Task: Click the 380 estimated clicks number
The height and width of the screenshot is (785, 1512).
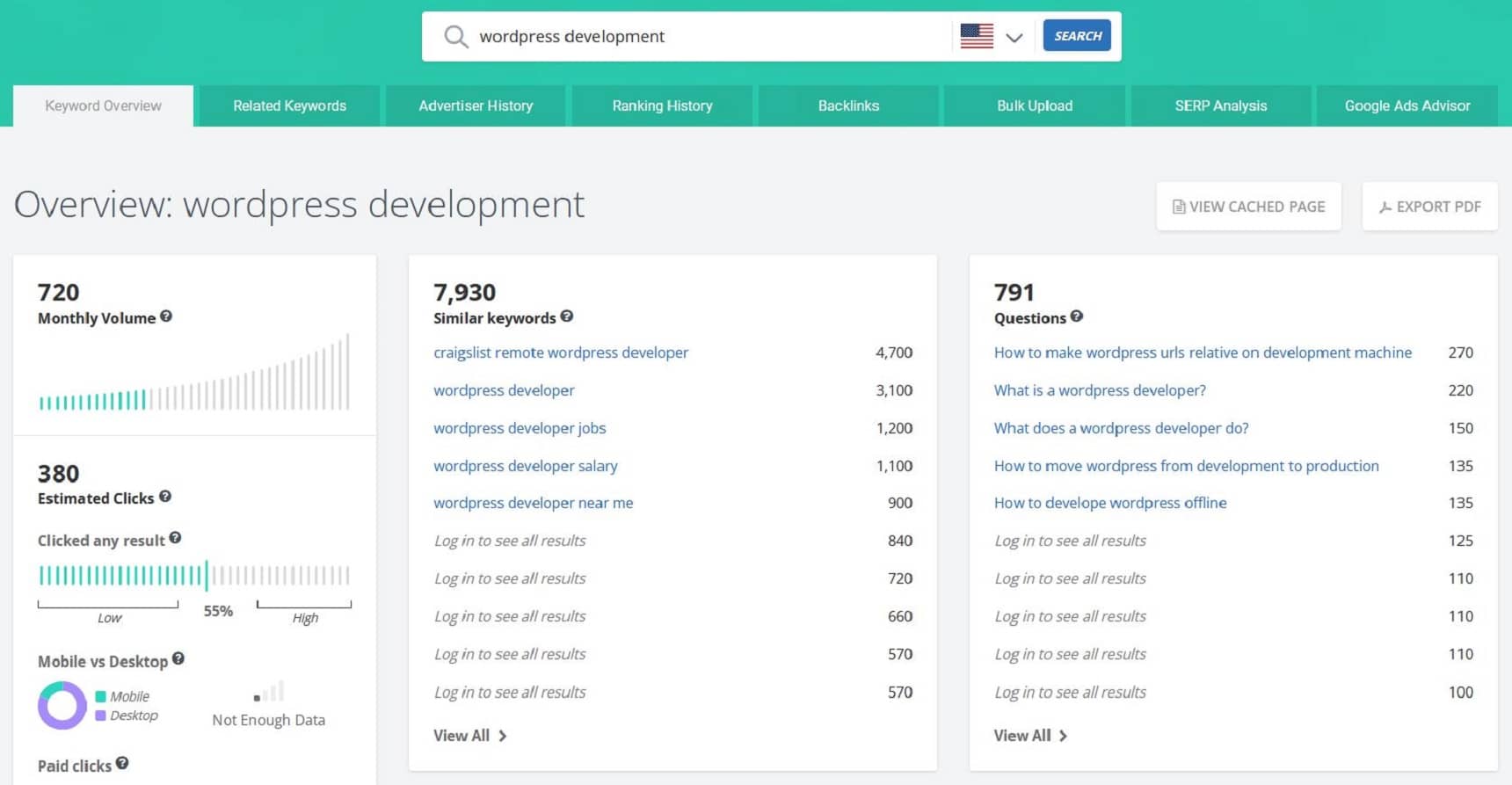Action: pyautogui.click(x=58, y=474)
